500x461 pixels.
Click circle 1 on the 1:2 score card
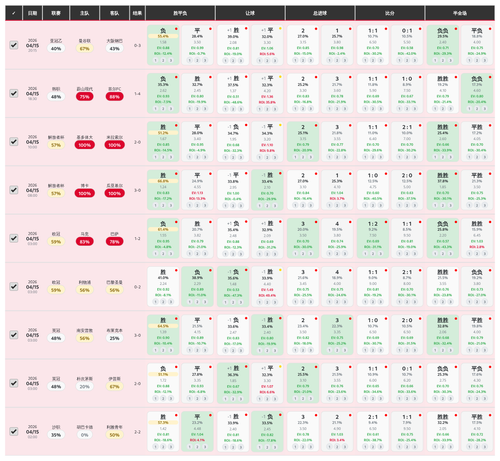pos(365,254)
